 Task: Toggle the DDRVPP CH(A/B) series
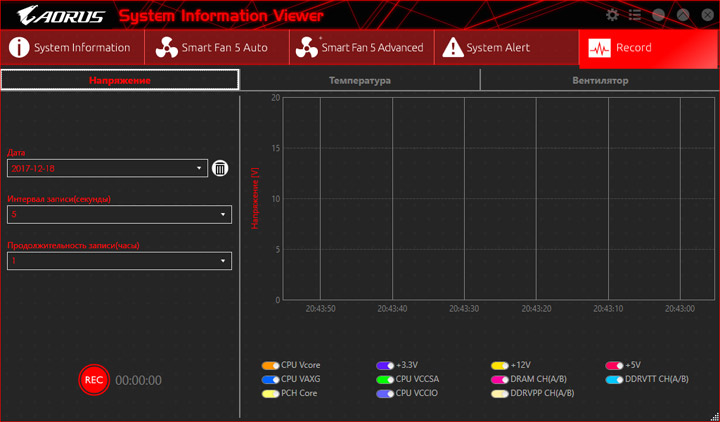[x=500, y=394]
